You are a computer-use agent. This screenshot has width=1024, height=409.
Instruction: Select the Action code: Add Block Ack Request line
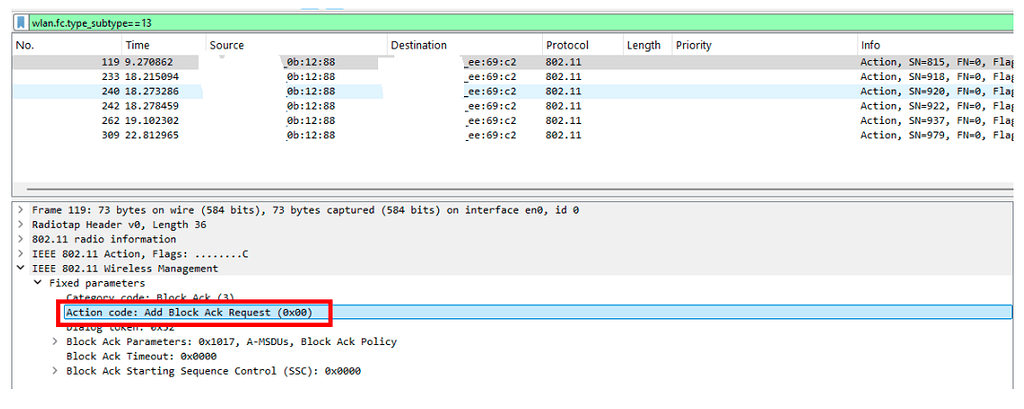(190, 313)
